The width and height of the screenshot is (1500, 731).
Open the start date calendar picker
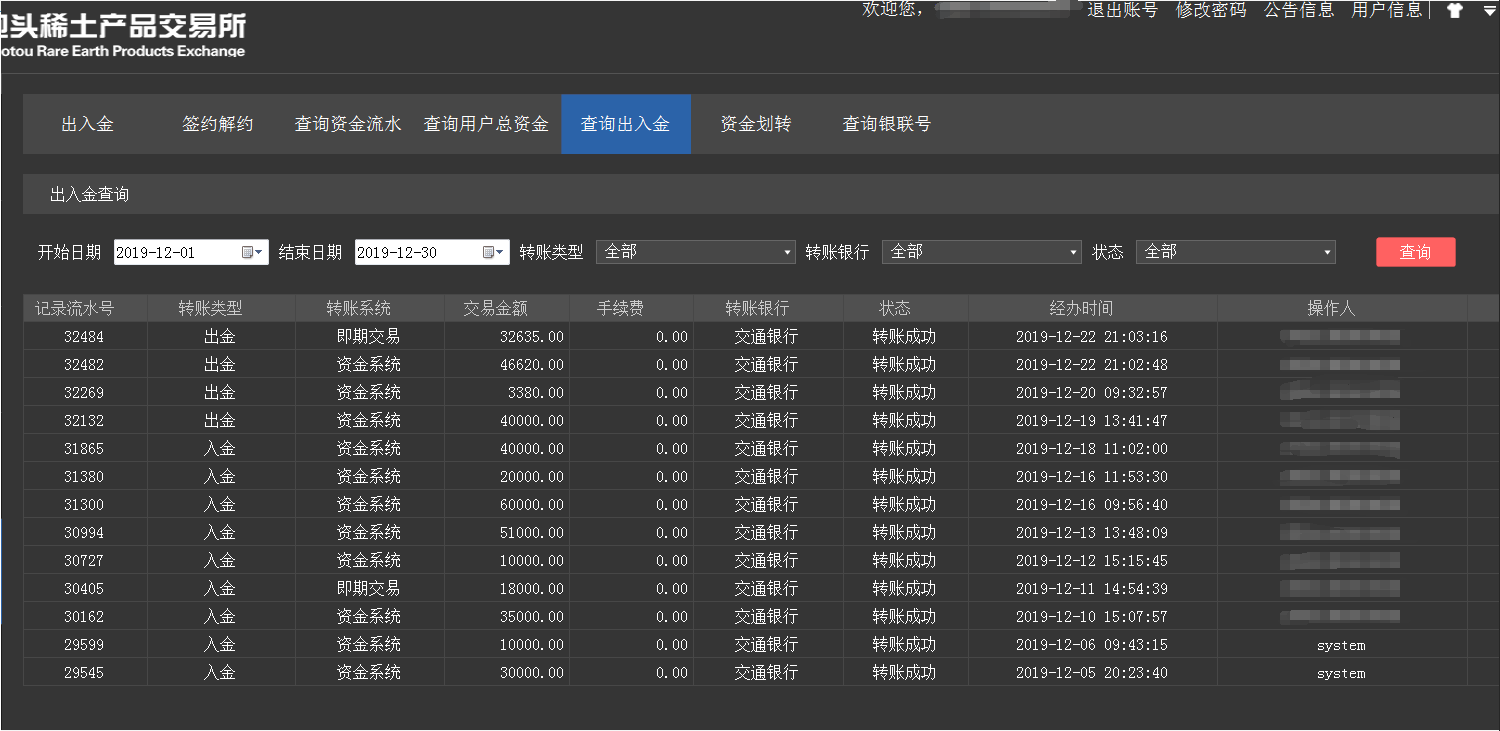coord(252,253)
